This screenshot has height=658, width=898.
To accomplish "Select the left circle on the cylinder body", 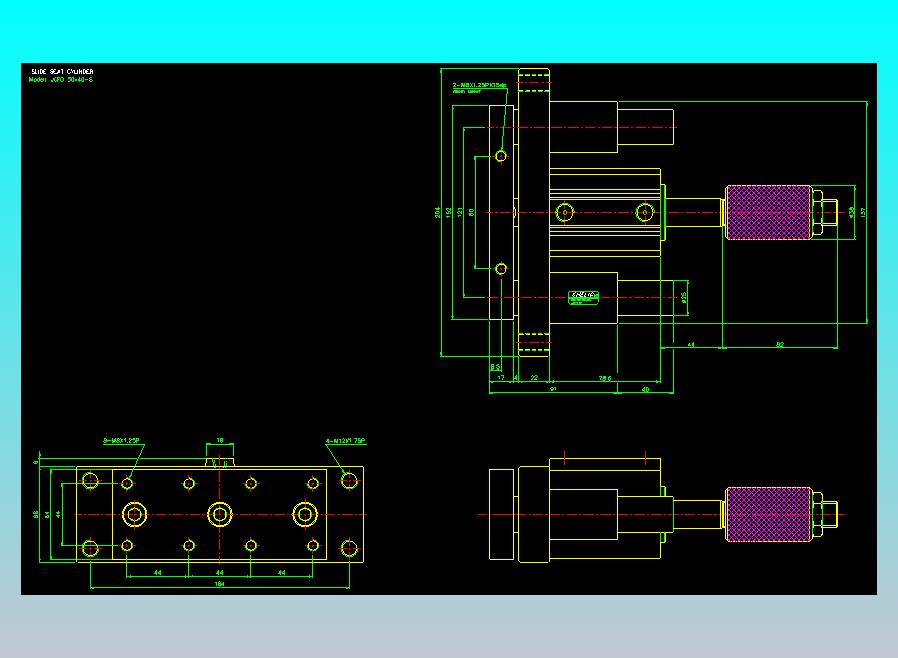I will pos(565,212).
